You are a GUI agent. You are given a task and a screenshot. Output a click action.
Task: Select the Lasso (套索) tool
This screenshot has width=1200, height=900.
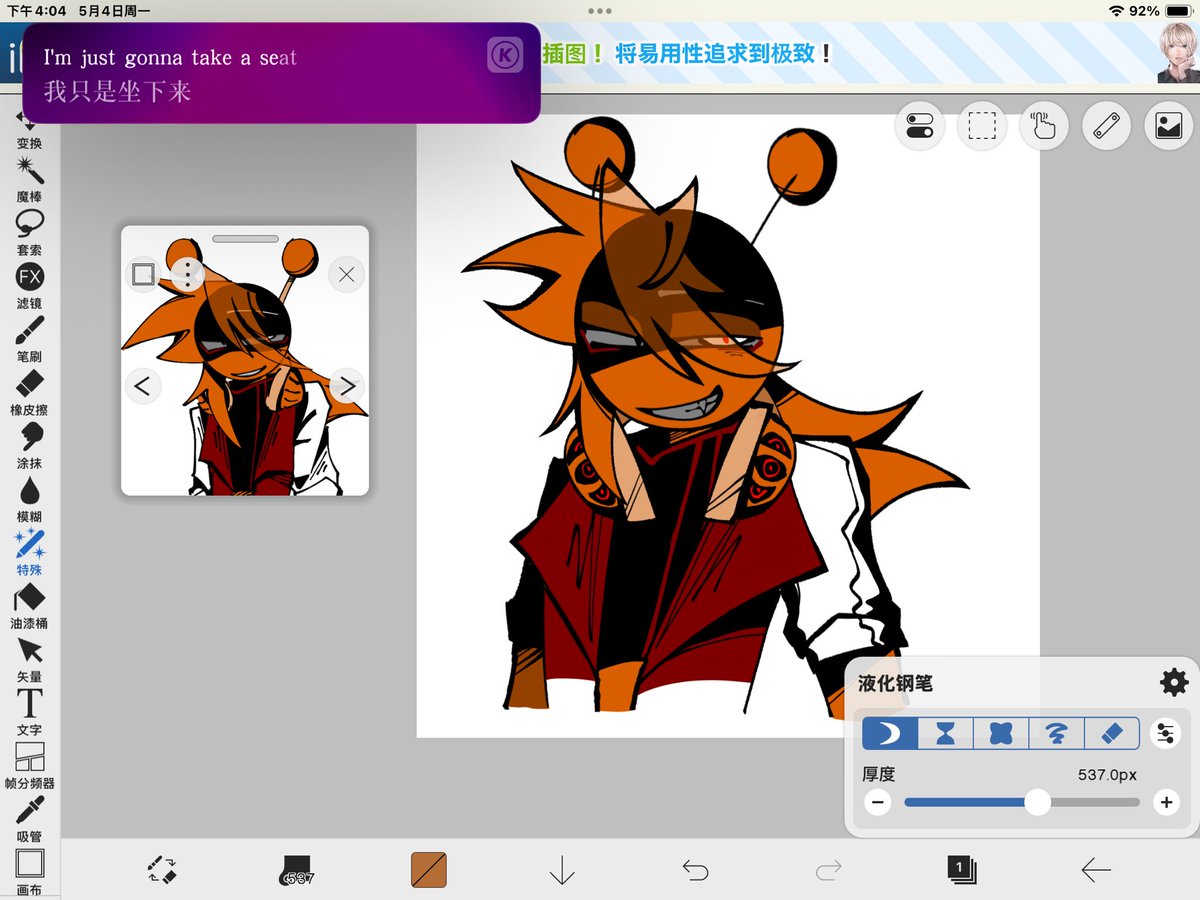tap(29, 231)
